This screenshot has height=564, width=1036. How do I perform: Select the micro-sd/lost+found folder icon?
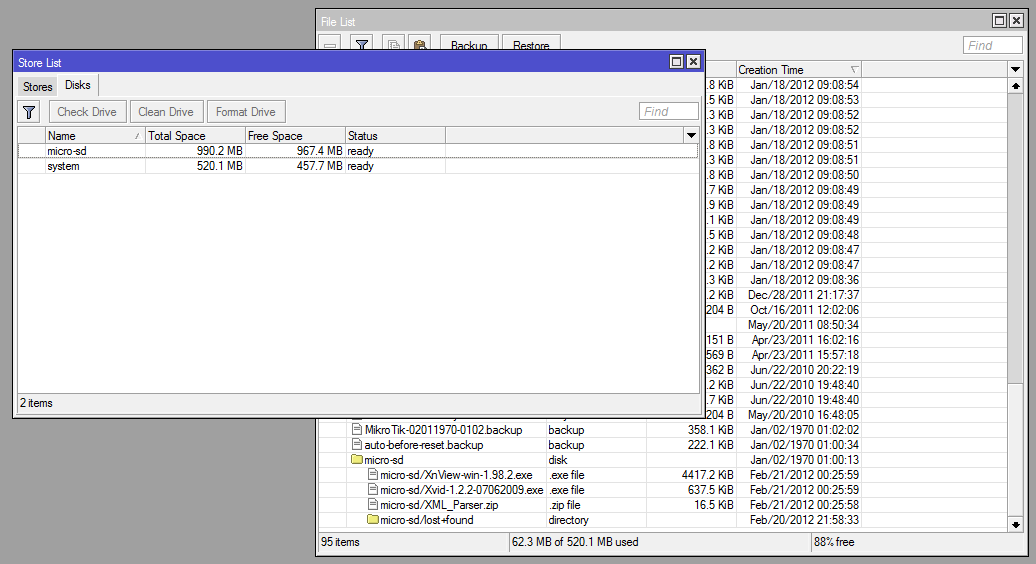(x=373, y=520)
